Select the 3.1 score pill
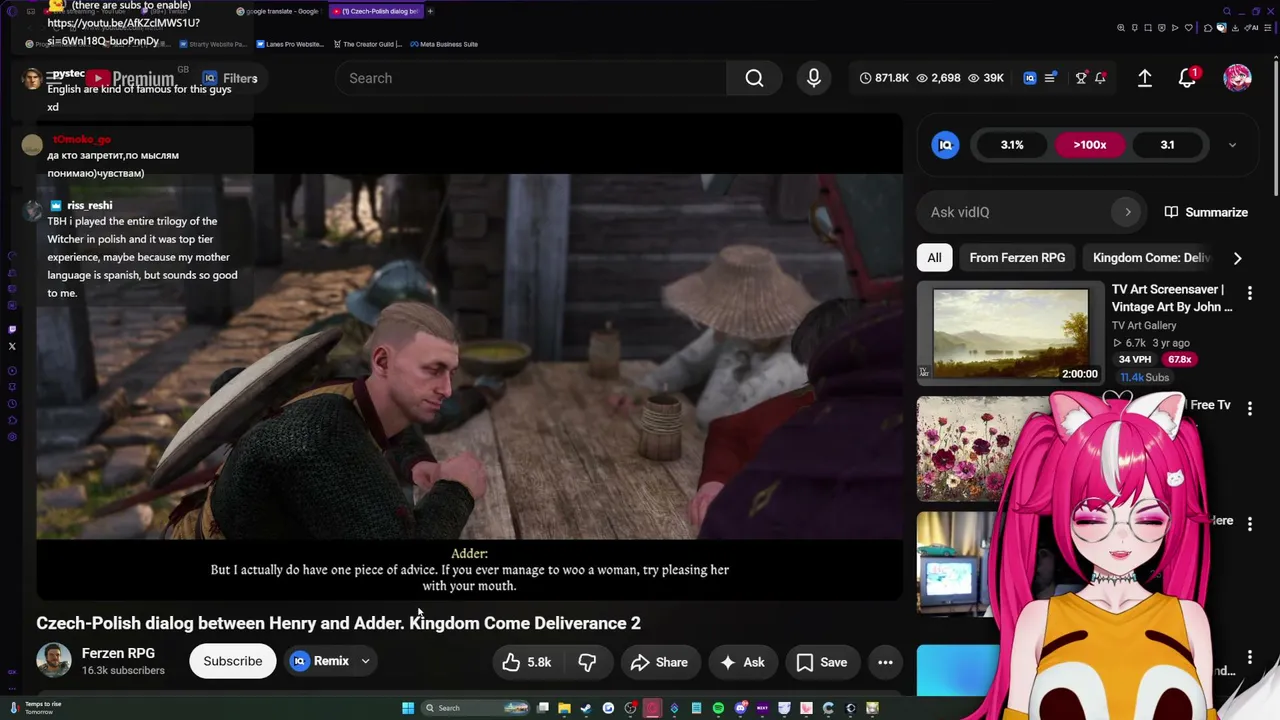The width and height of the screenshot is (1280, 720). [x=1167, y=145]
